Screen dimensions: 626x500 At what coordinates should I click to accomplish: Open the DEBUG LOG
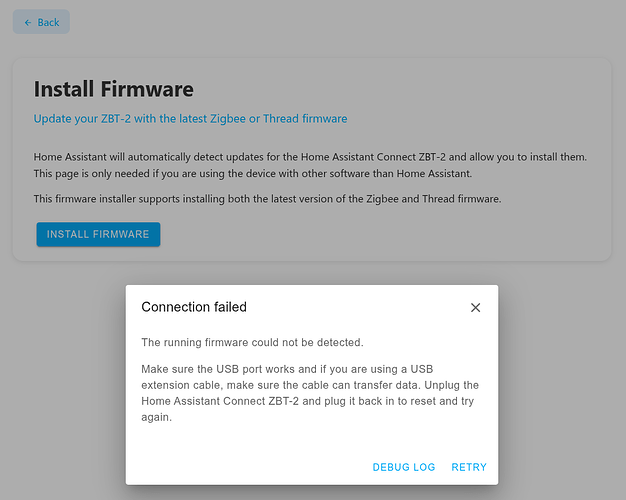point(404,467)
